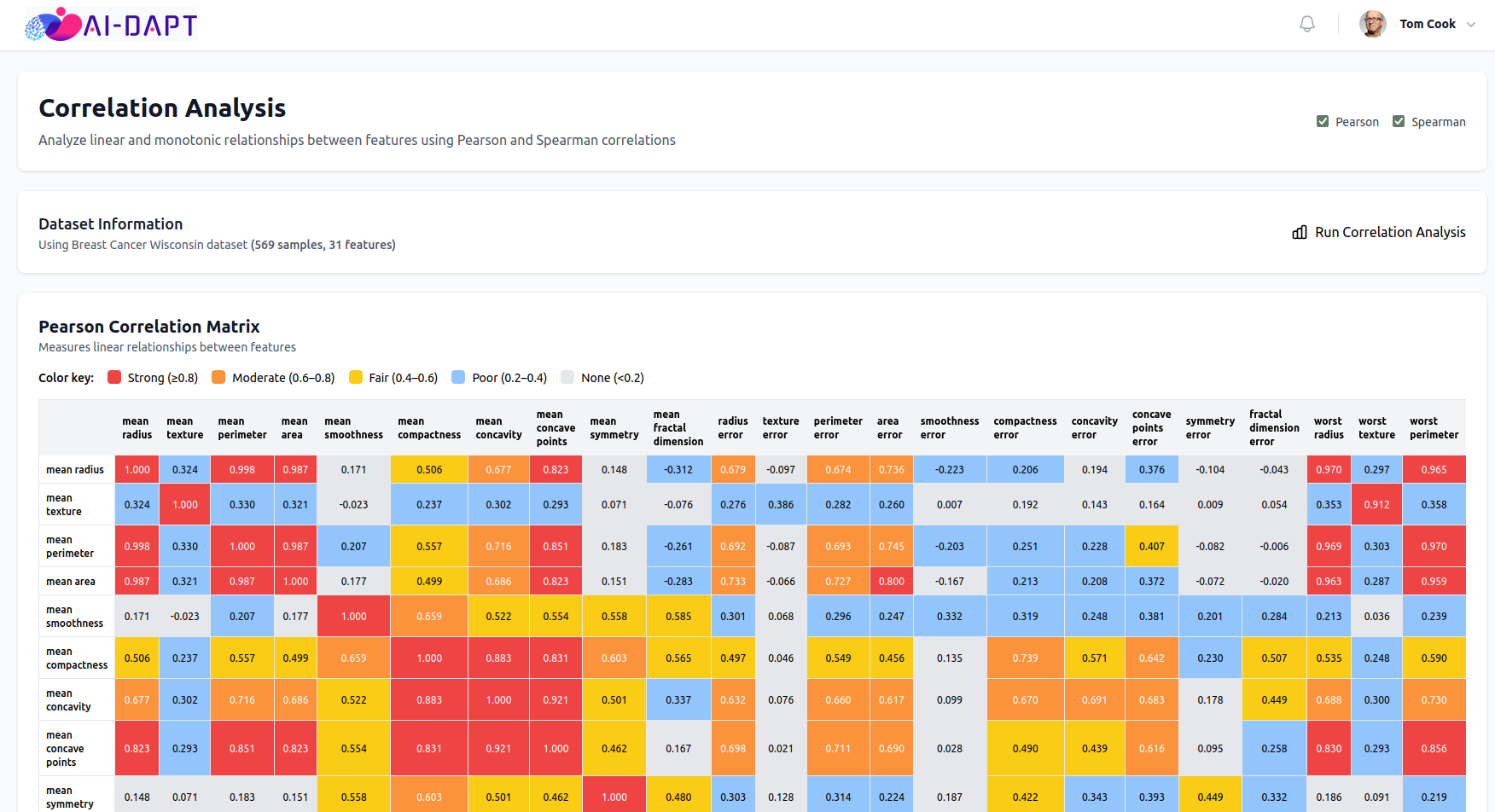Select the fractal dimension error column header
The height and width of the screenshot is (812, 1495).
[x=1274, y=428]
